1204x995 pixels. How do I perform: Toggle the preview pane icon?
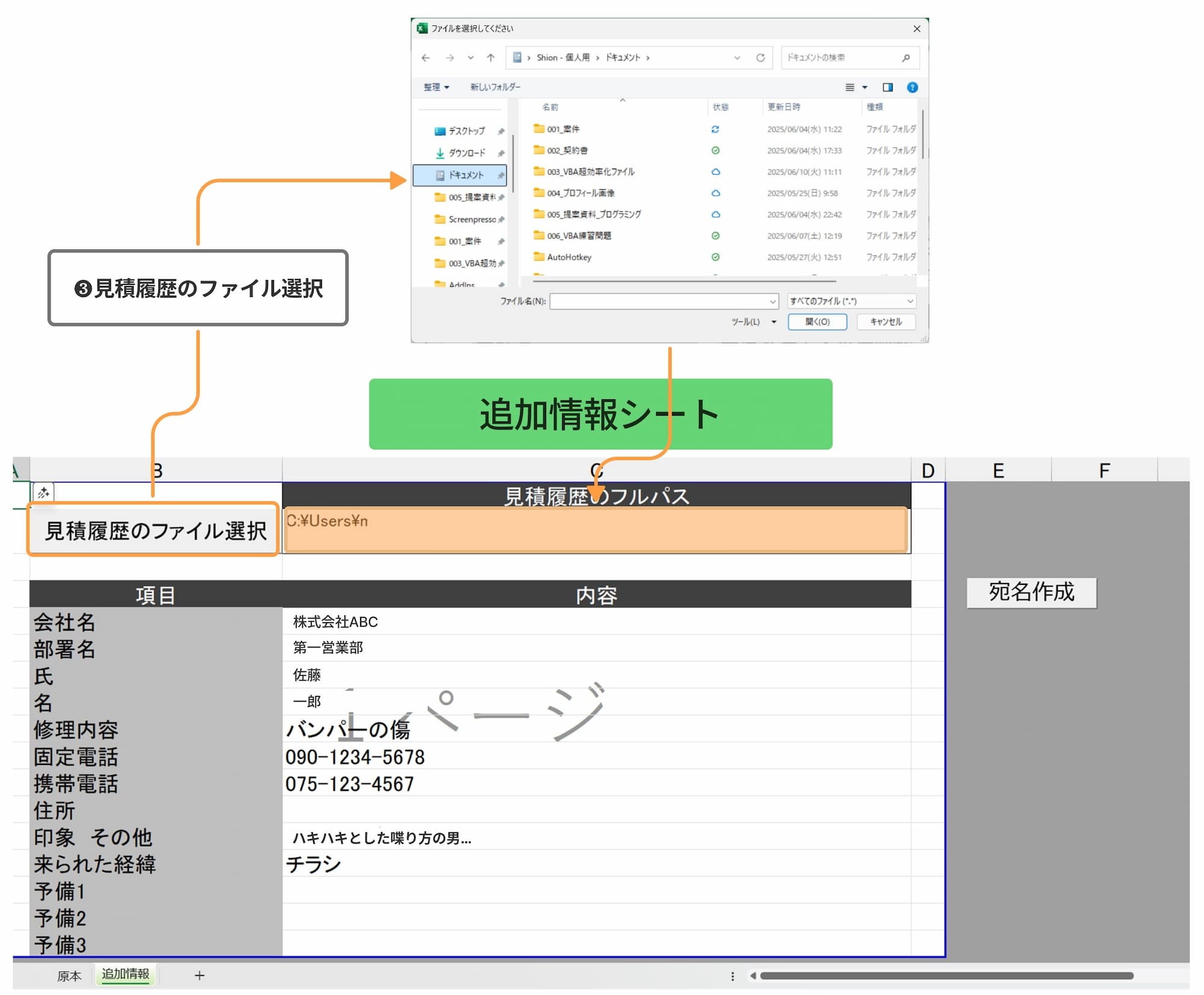tap(887, 87)
